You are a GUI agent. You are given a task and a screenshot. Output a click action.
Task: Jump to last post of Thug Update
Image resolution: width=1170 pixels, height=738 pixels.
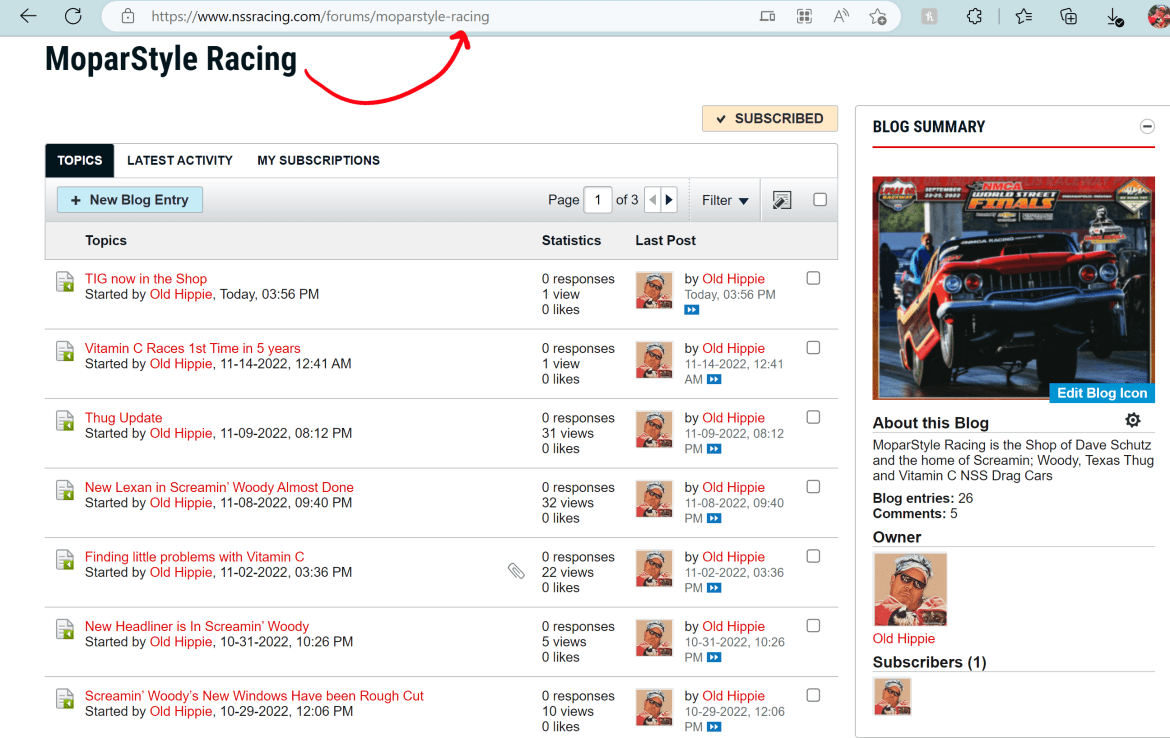coord(714,448)
